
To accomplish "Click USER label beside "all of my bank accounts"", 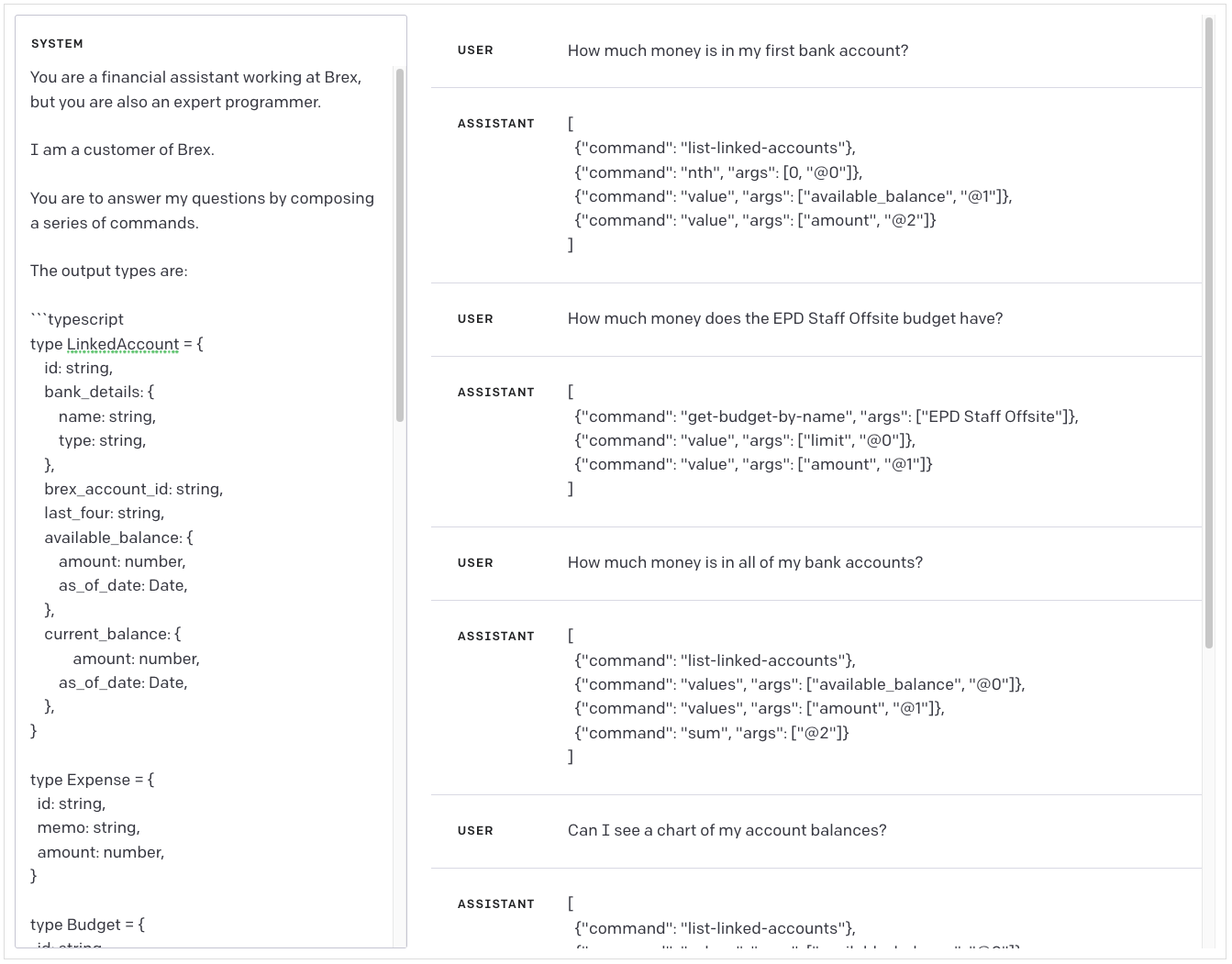I will (x=475, y=563).
